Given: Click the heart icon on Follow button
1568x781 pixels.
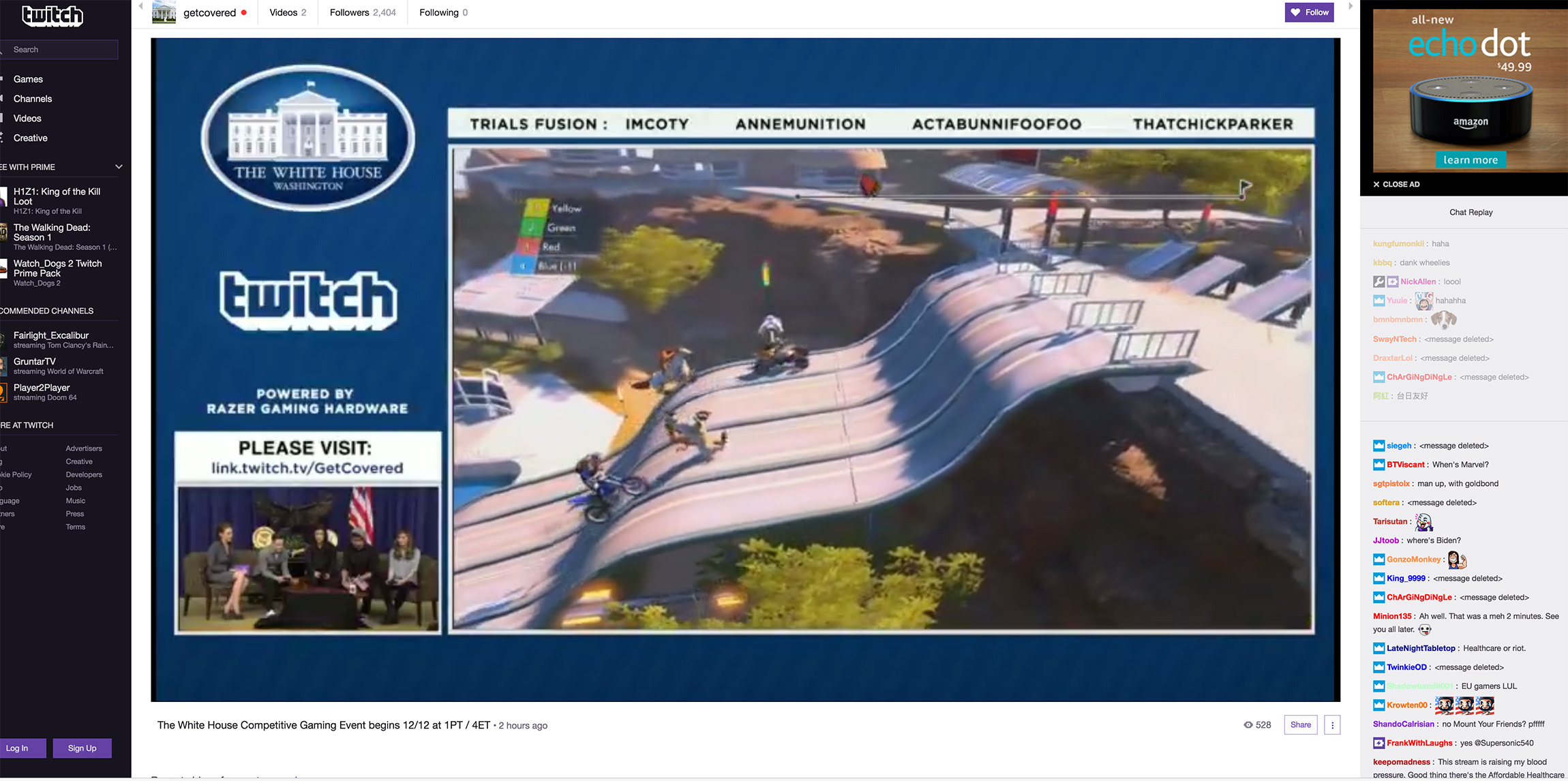Looking at the screenshot, I should click(x=1295, y=12).
